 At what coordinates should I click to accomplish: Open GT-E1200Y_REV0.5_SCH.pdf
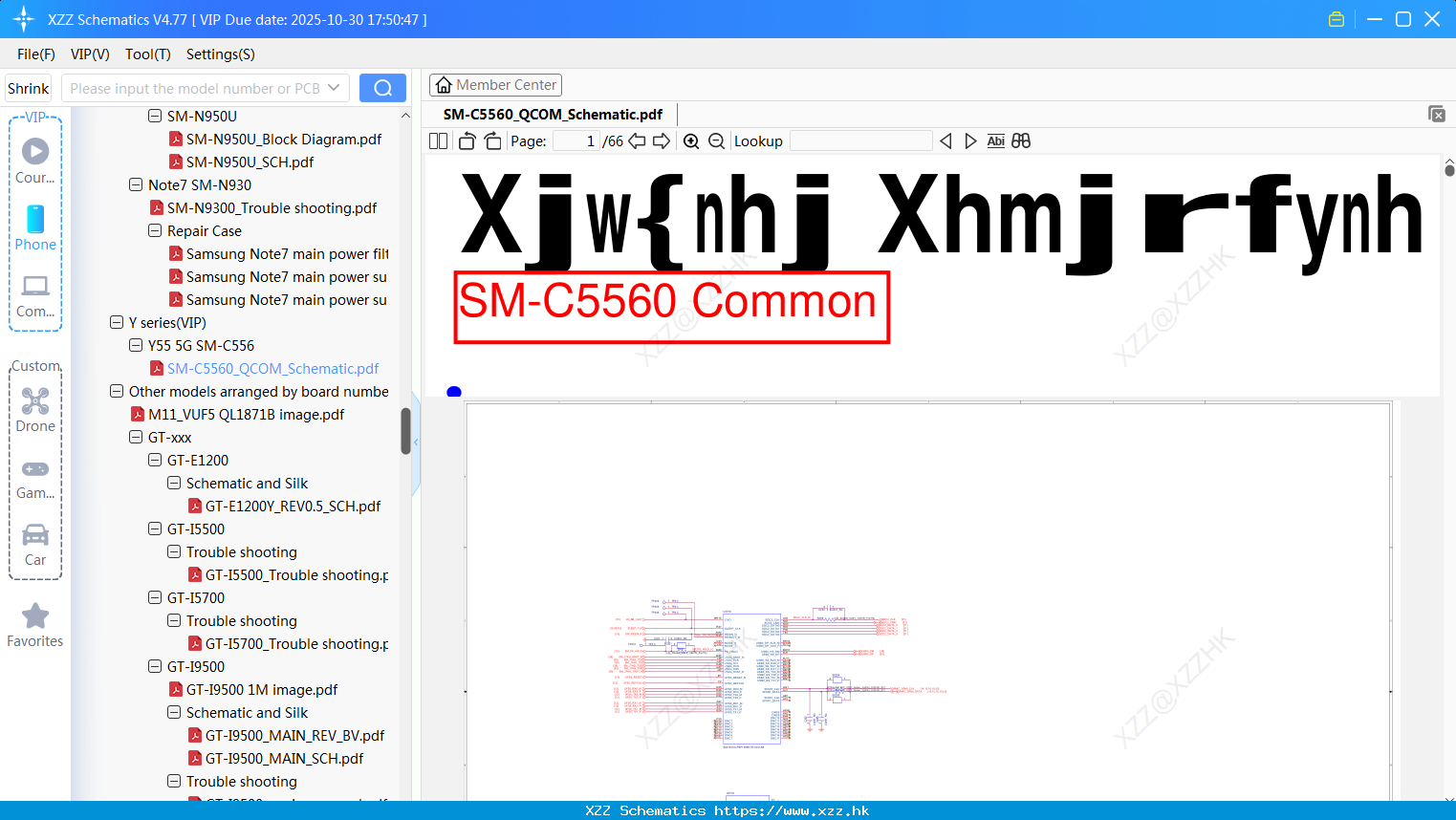293,507
